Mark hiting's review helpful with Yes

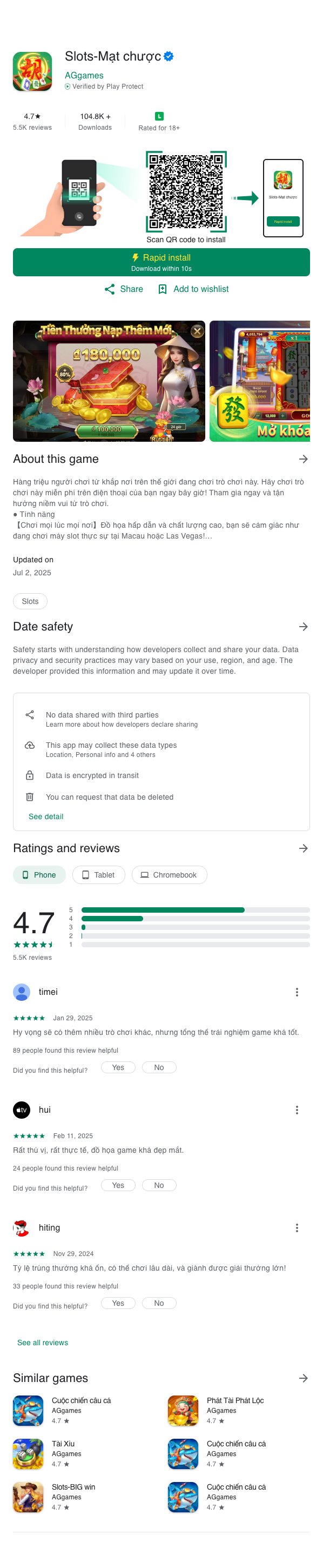tap(118, 1303)
